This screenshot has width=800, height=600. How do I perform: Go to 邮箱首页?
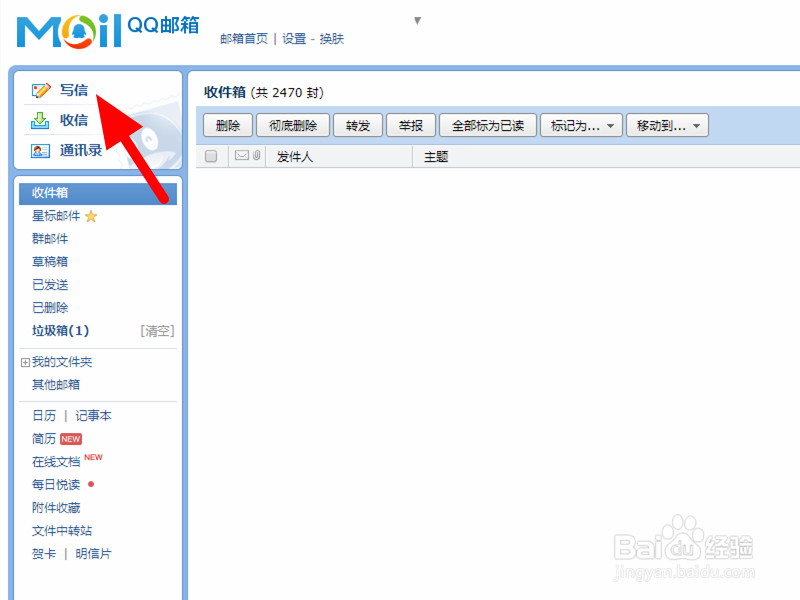244,39
